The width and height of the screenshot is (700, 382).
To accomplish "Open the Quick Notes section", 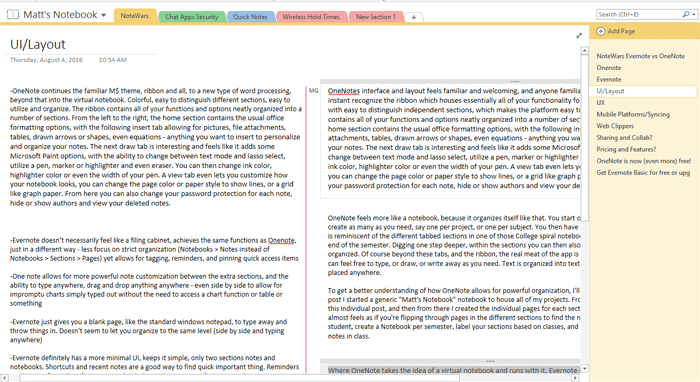I will [250, 17].
